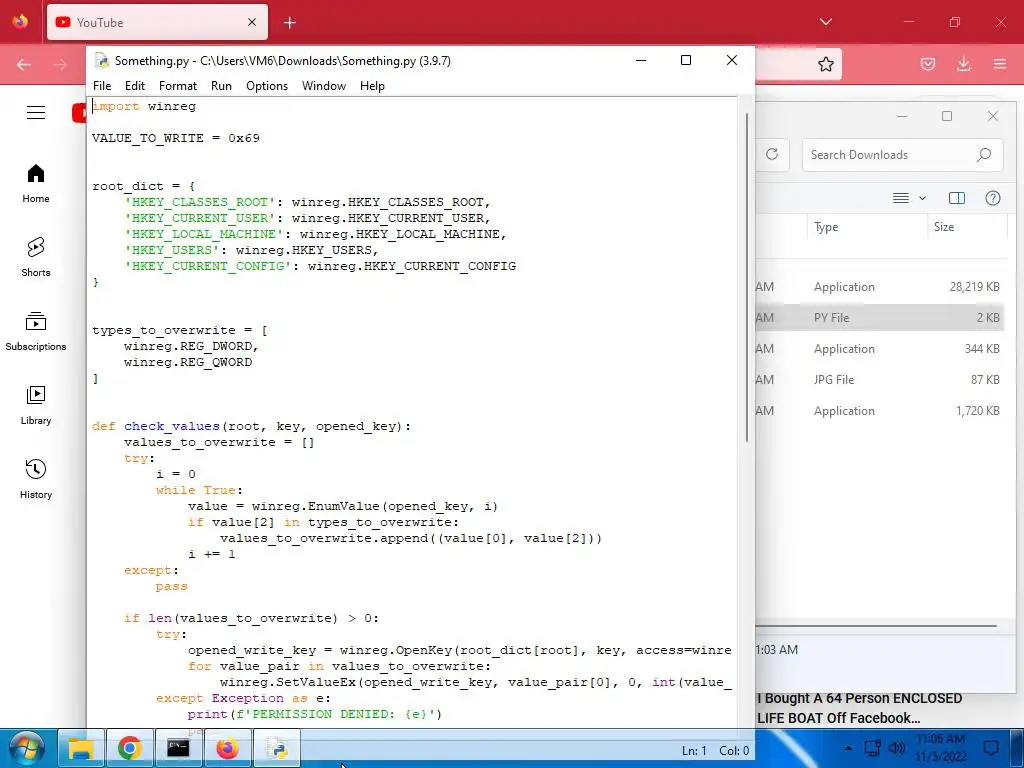Open YouTube Subscriptions
This screenshot has height=768, width=1024.
tap(36, 332)
